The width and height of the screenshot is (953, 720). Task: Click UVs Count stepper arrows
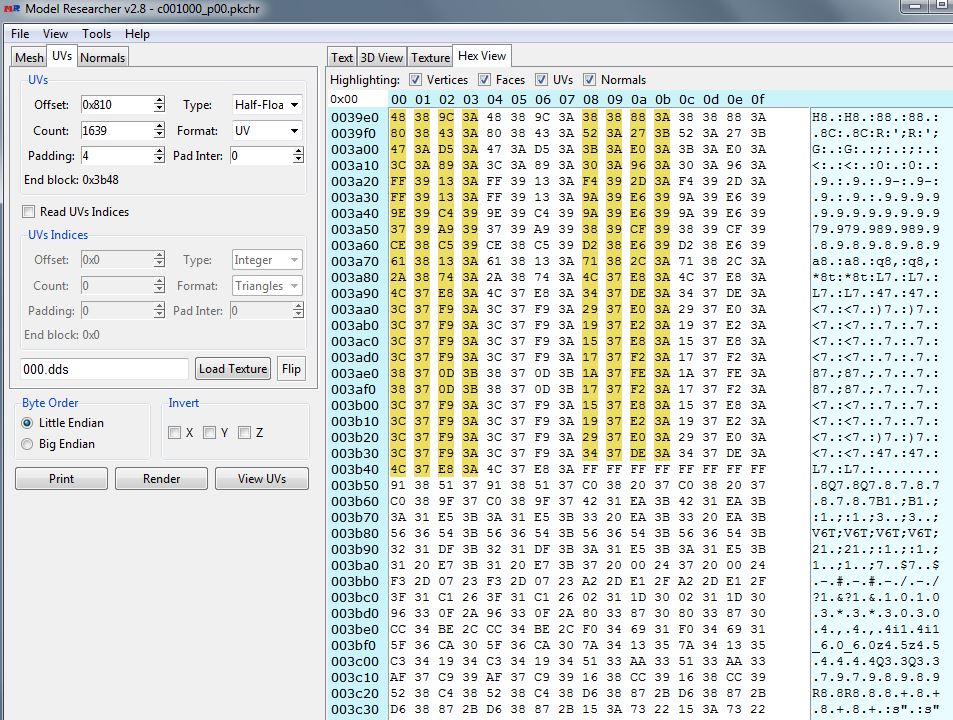(x=159, y=131)
